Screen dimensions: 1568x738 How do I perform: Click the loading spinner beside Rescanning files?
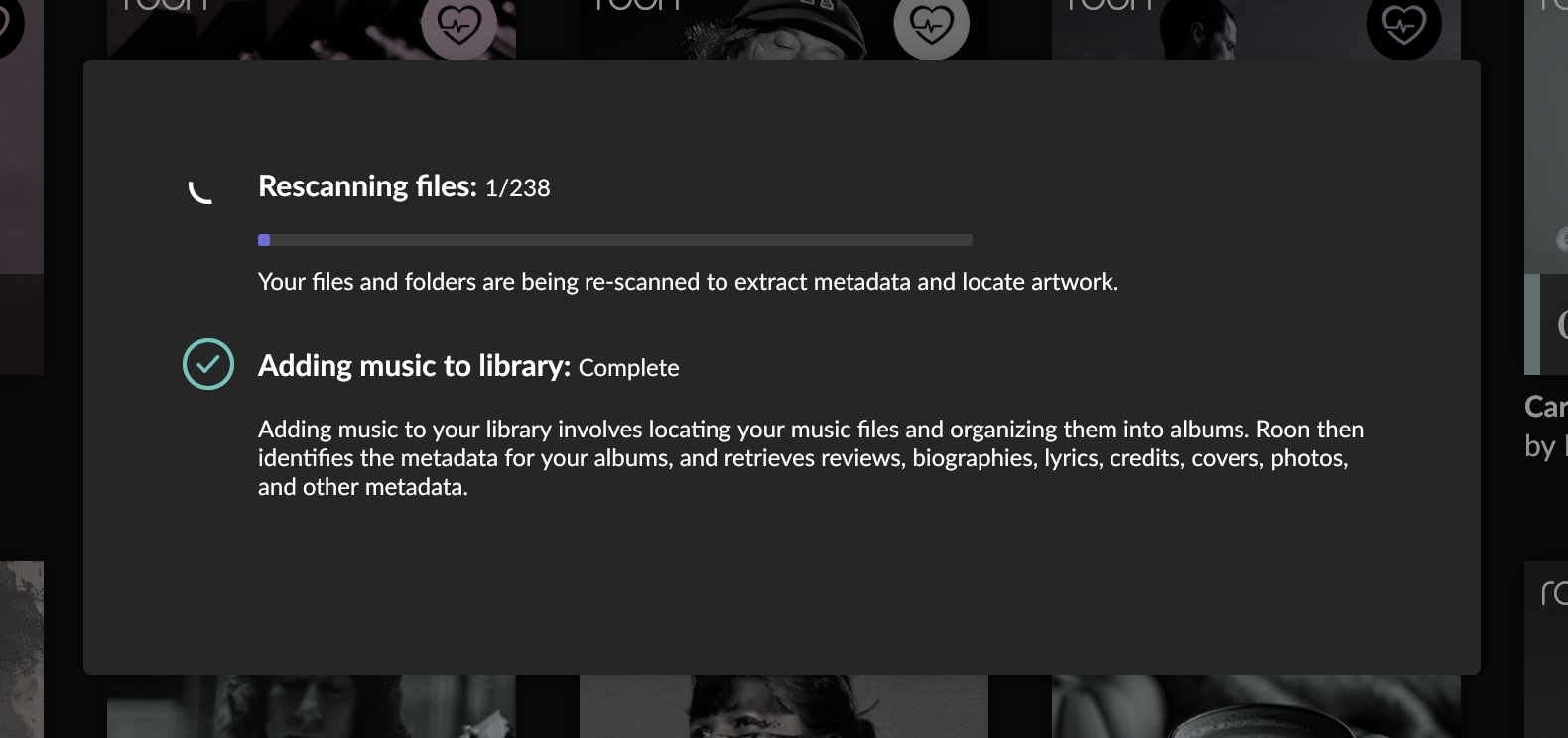tap(200, 191)
